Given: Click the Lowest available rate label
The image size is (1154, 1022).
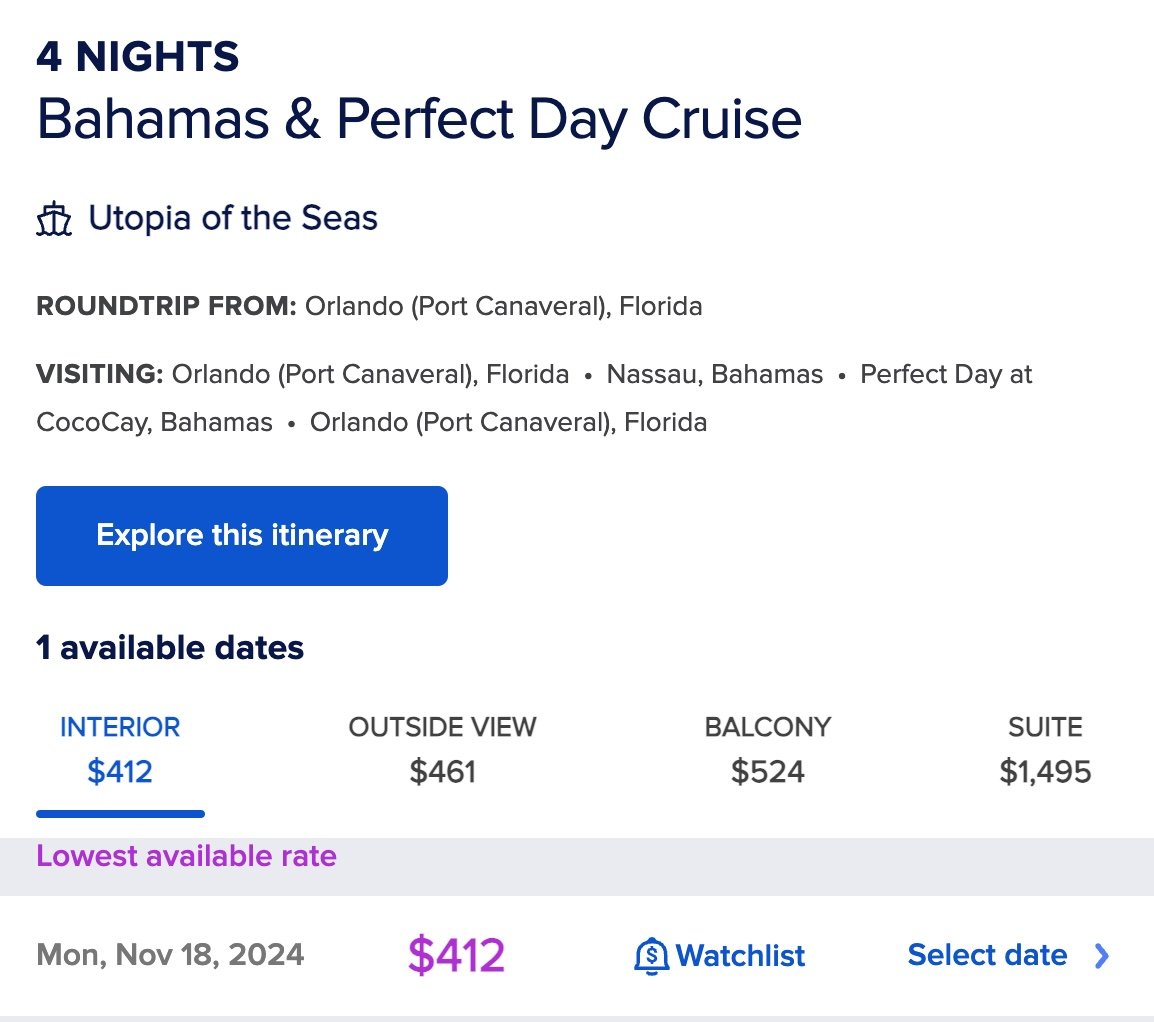Looking at the screenshot, I should pos(186,856).
